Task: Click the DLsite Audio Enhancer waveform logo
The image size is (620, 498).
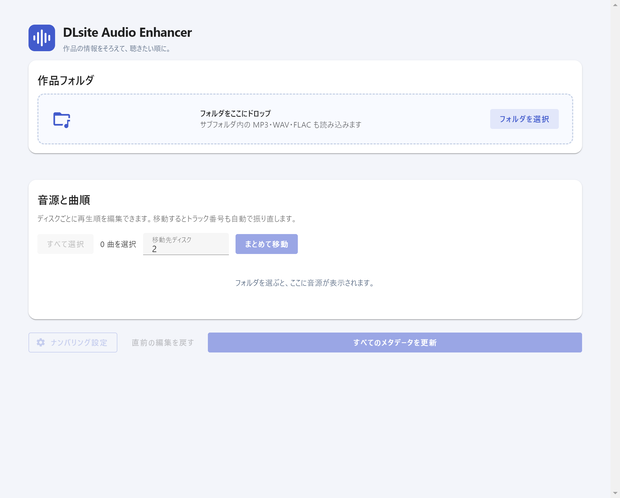Action: [x=42, y=38]
